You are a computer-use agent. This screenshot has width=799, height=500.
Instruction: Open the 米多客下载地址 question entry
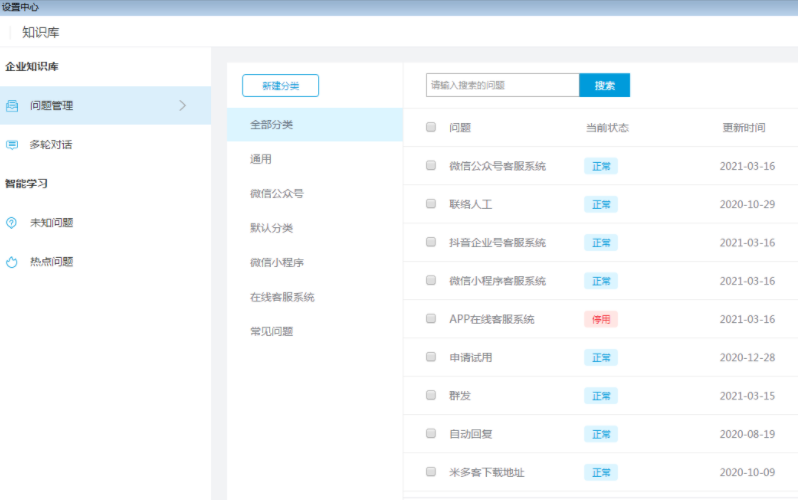(486, 472)
